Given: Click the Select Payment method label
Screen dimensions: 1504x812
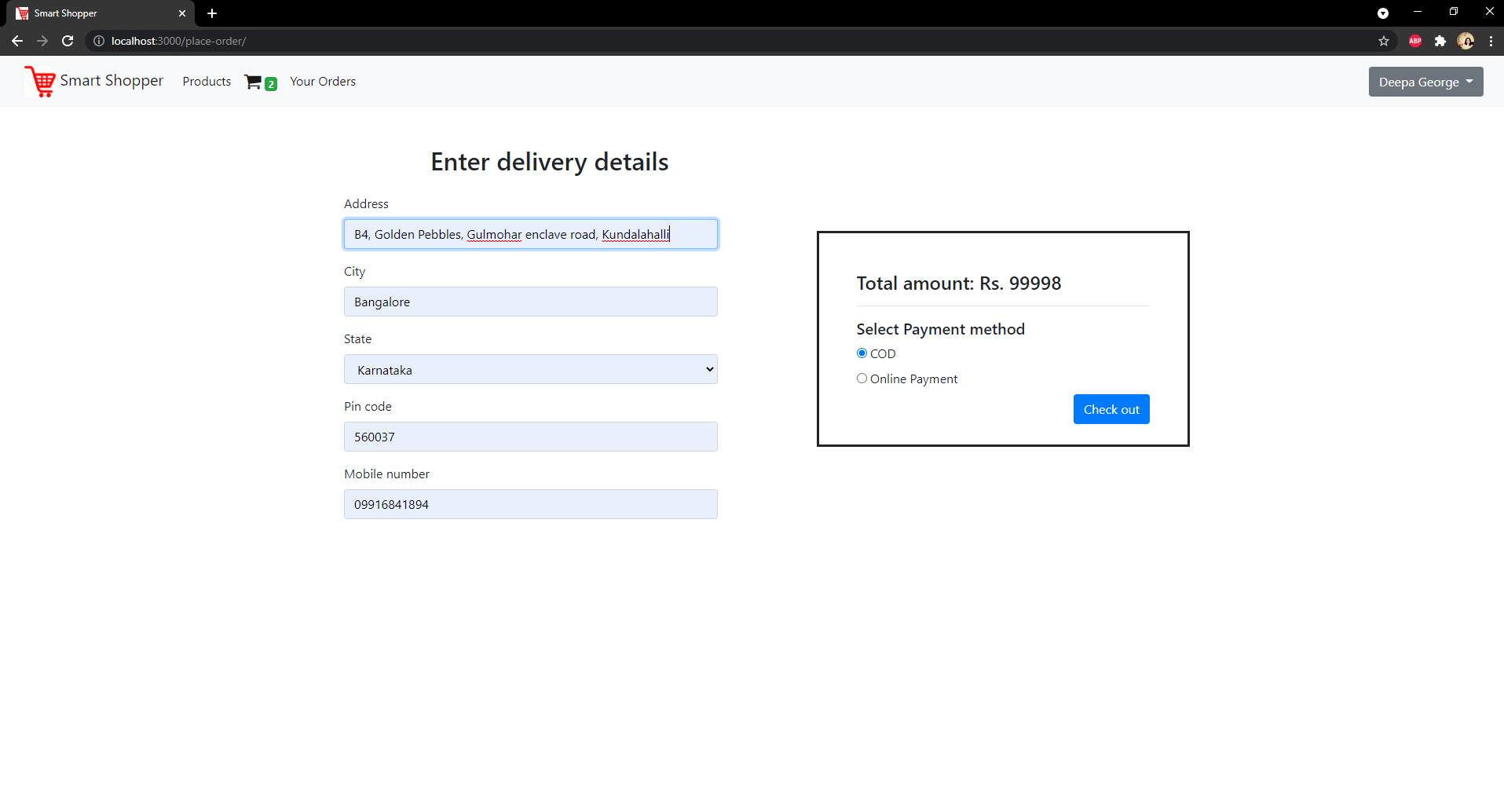Looking at the screenshot, I should coord(940,329).
